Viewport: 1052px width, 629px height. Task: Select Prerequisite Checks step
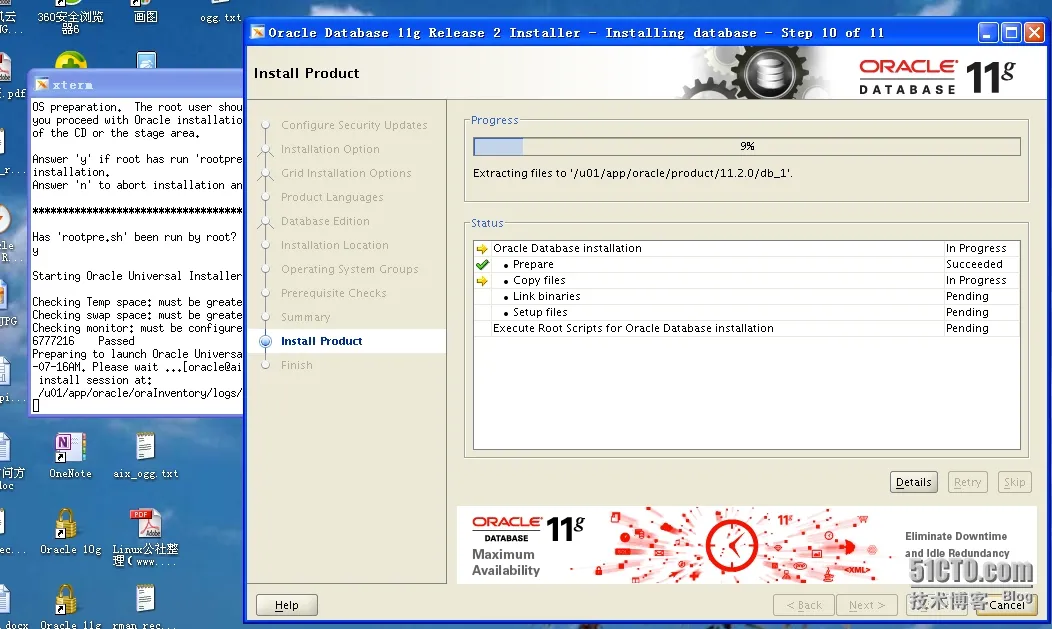tap(333, 293)
